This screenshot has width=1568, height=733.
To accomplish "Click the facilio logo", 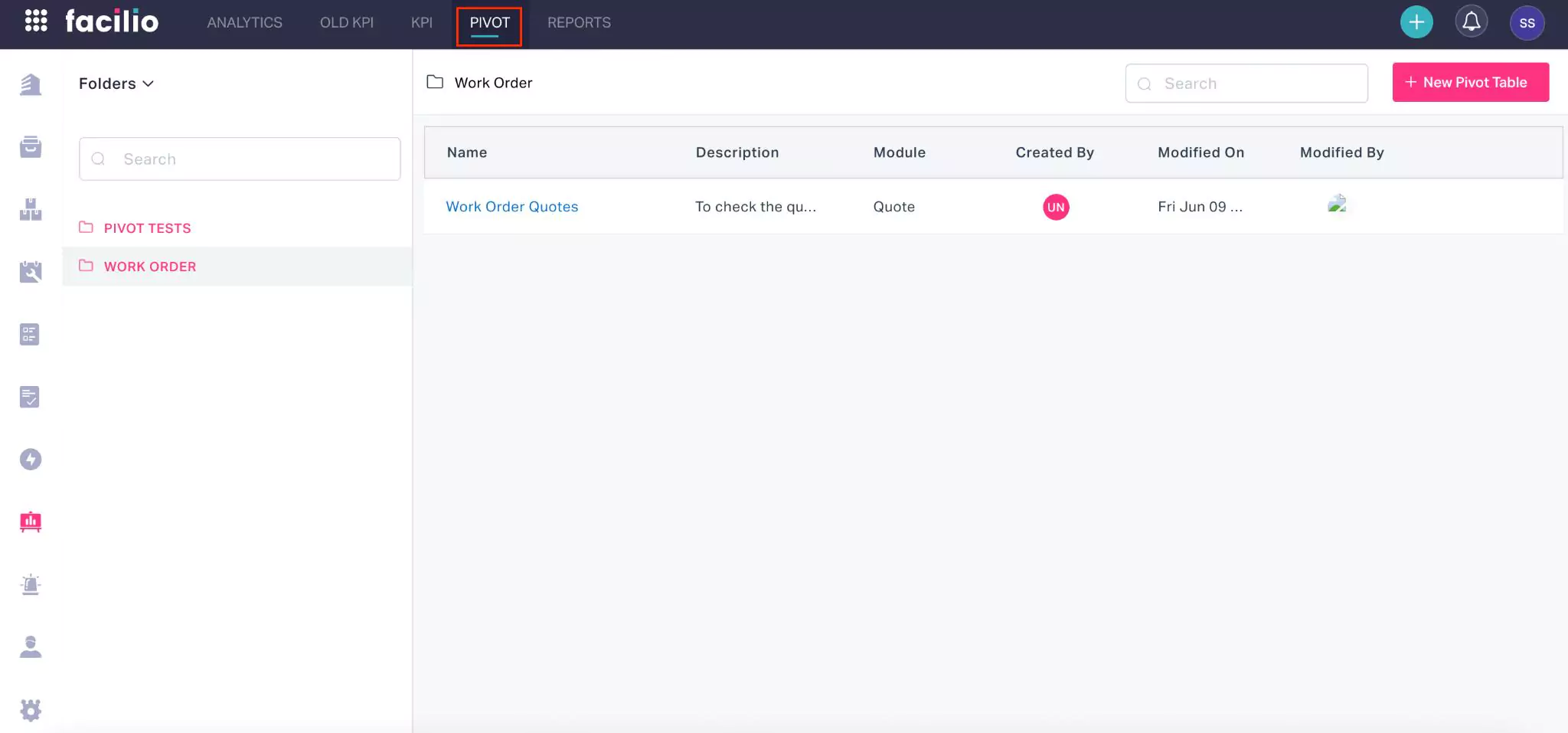I will pos(112,21).
